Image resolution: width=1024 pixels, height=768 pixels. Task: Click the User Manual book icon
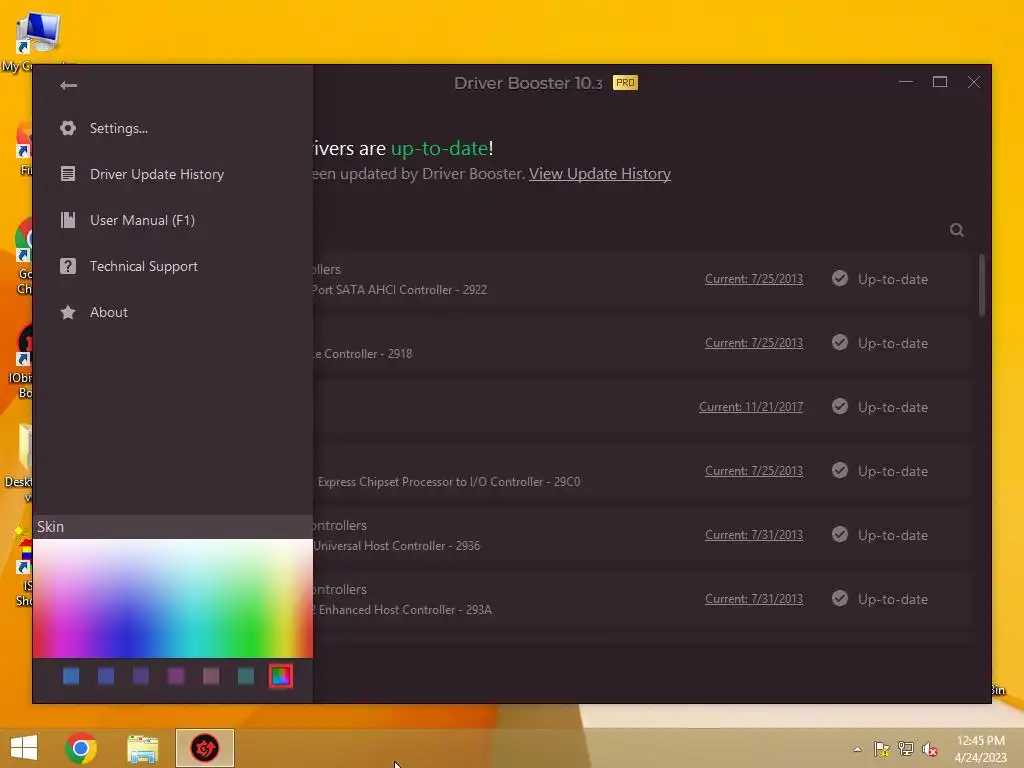click(68, 220)
